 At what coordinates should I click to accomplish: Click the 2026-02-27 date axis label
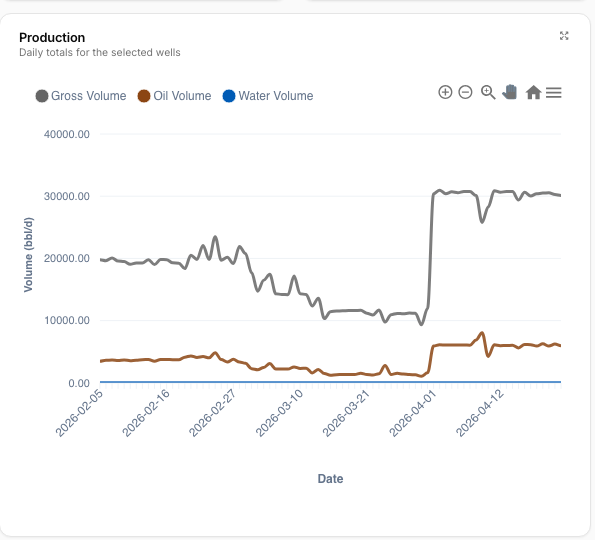coord(212,413)
